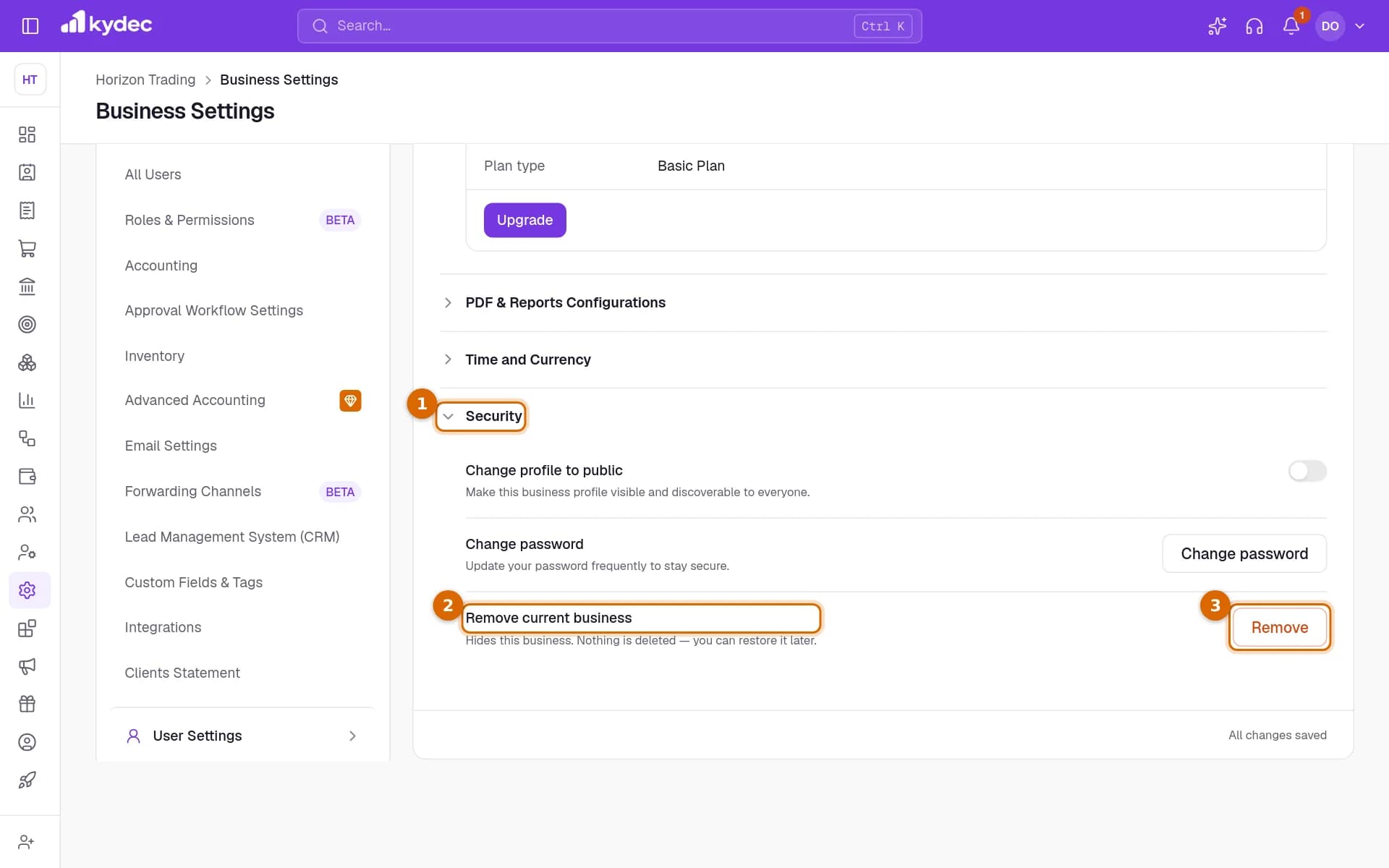Viewport: 1389px width, 868px height.
Task: Toggle Change profile to public switch
Action: click(1307, 471)
